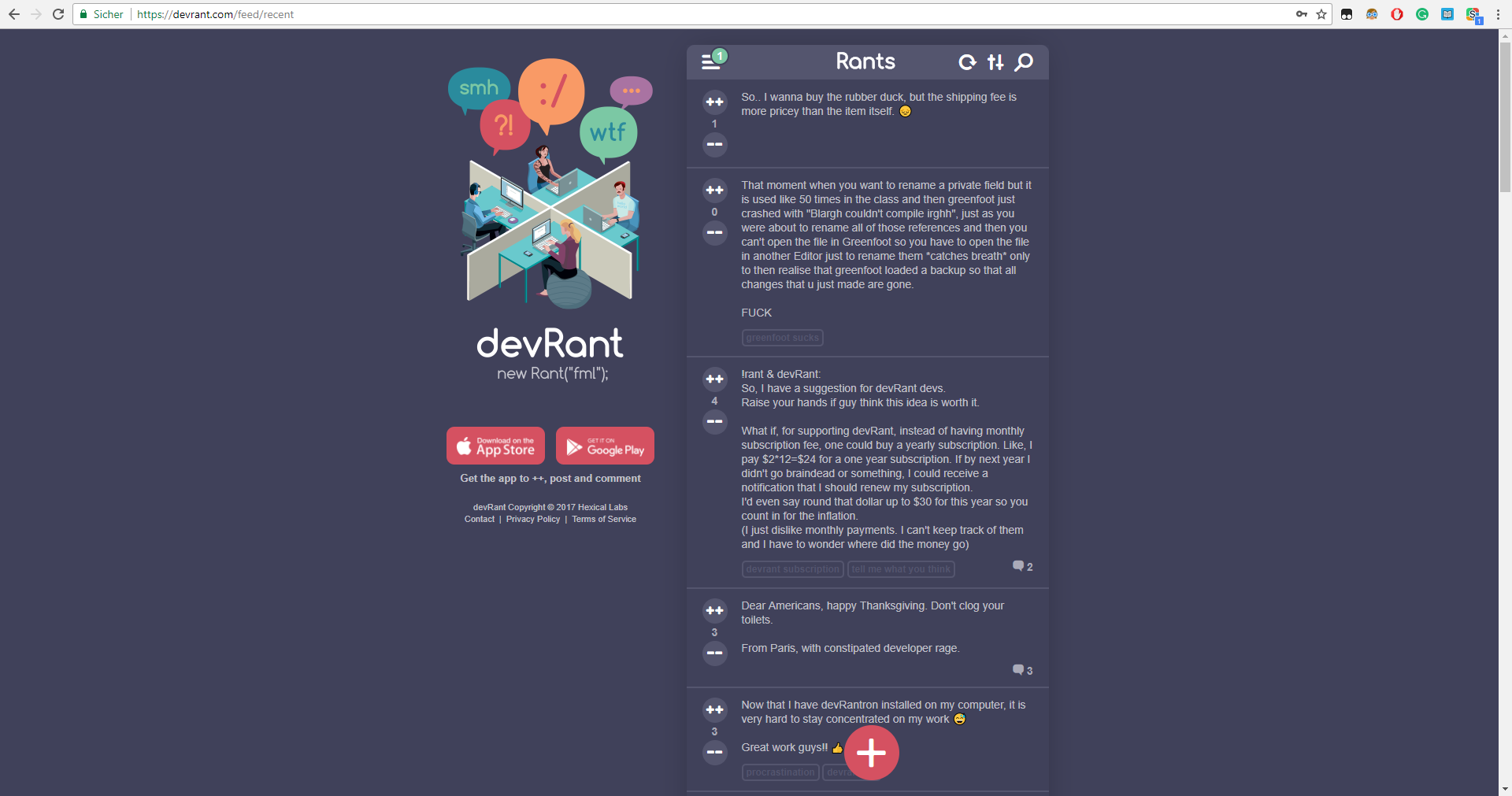Downvote the Greenfoot crash rant

tap(714, 232)
